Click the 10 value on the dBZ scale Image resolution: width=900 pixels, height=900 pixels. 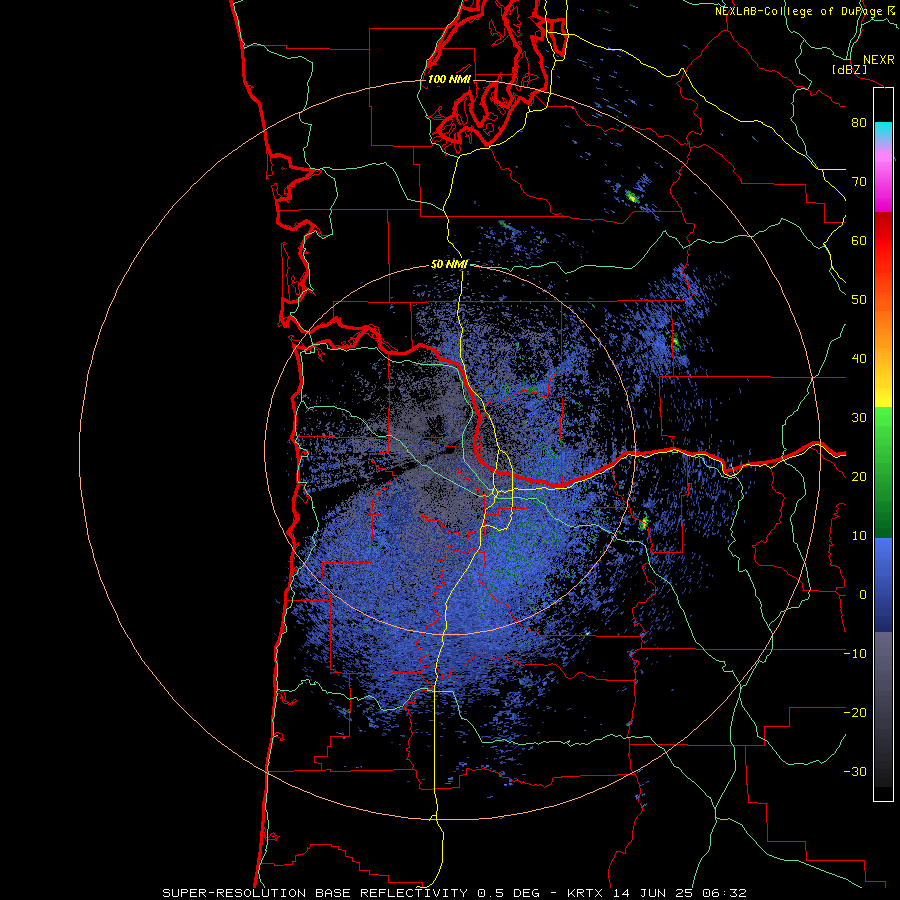coord(859,536)
